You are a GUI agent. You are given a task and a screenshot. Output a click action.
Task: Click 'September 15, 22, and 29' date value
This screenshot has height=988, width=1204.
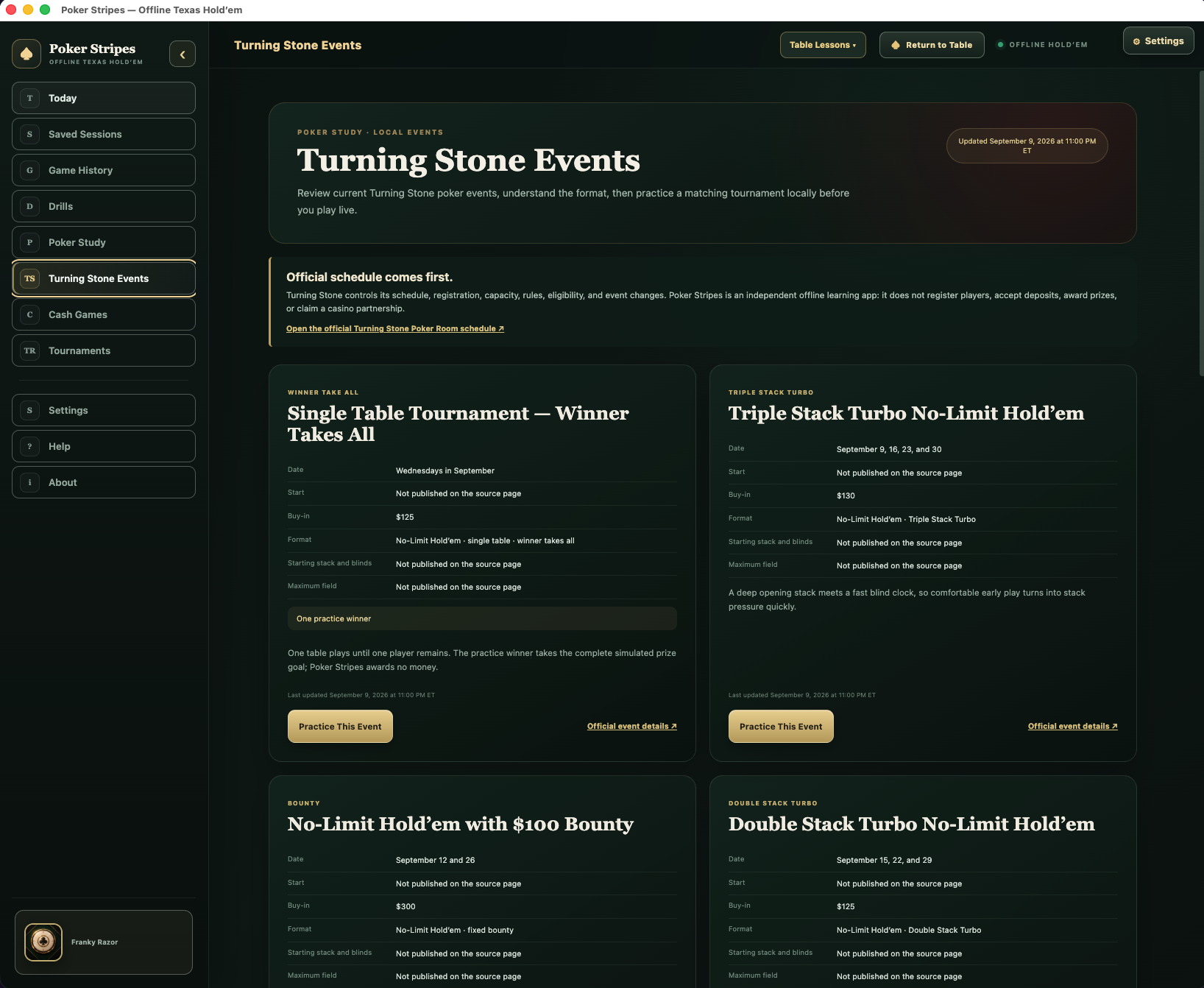884,860
